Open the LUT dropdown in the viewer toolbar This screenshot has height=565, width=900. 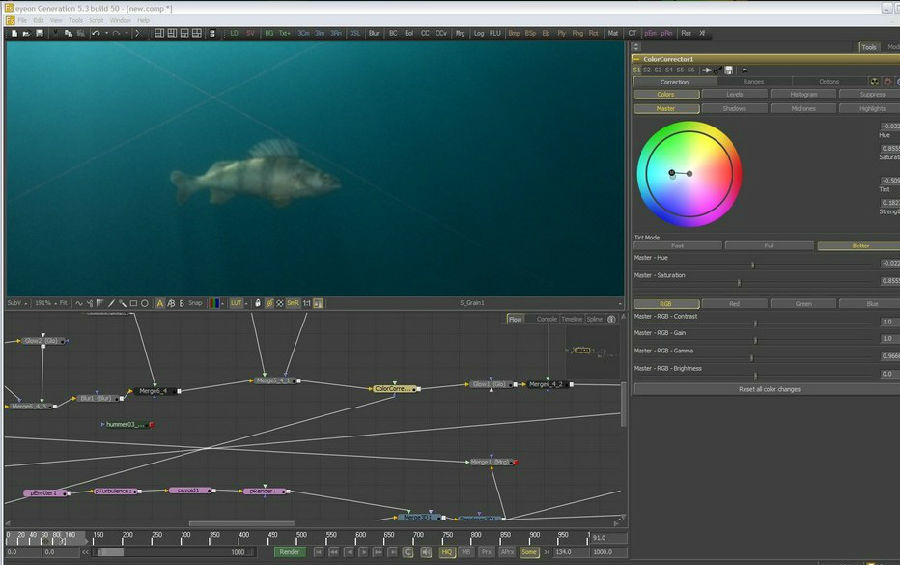coord(237,303)
